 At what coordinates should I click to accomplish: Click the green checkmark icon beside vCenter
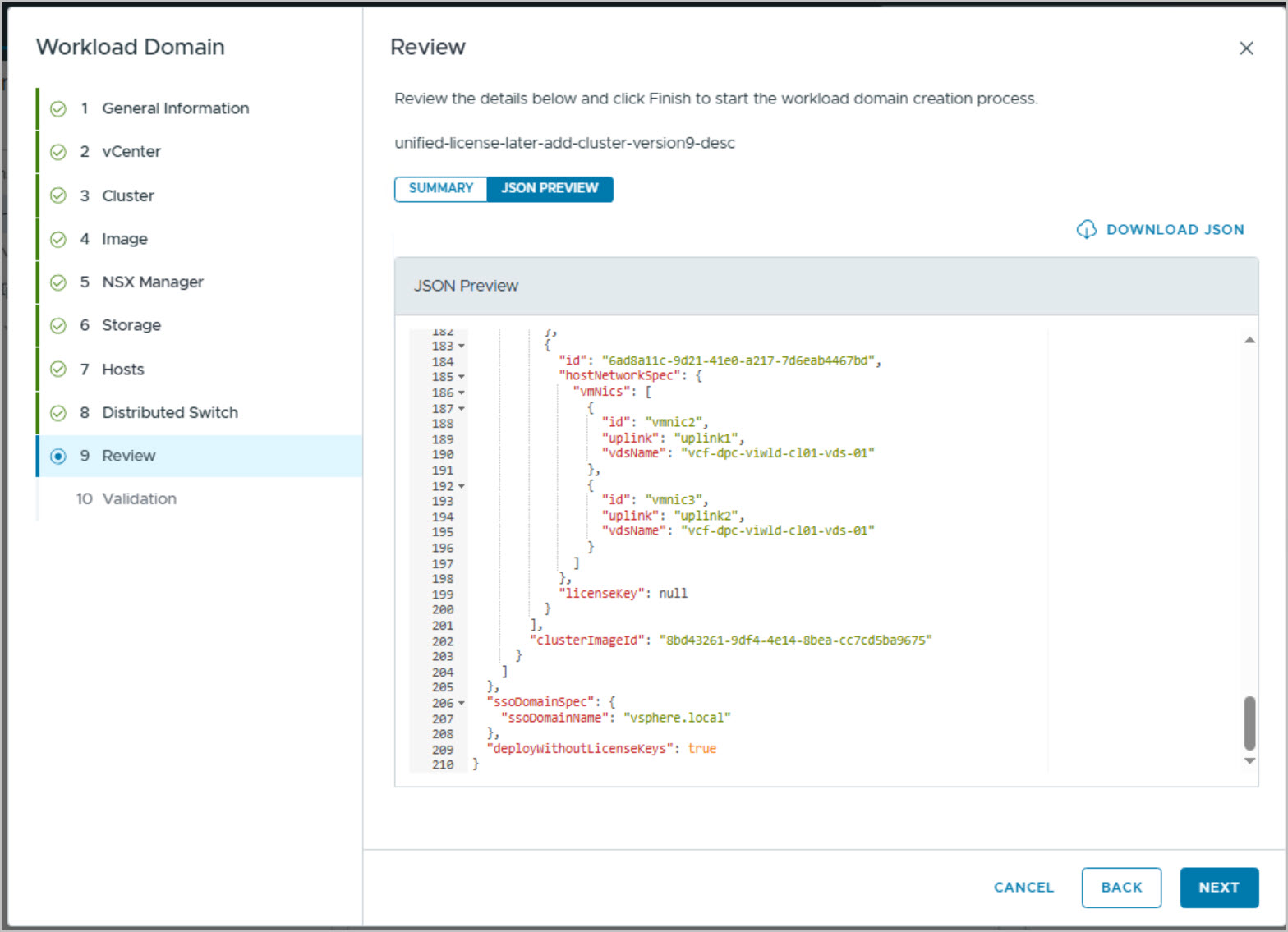(58, 152)
